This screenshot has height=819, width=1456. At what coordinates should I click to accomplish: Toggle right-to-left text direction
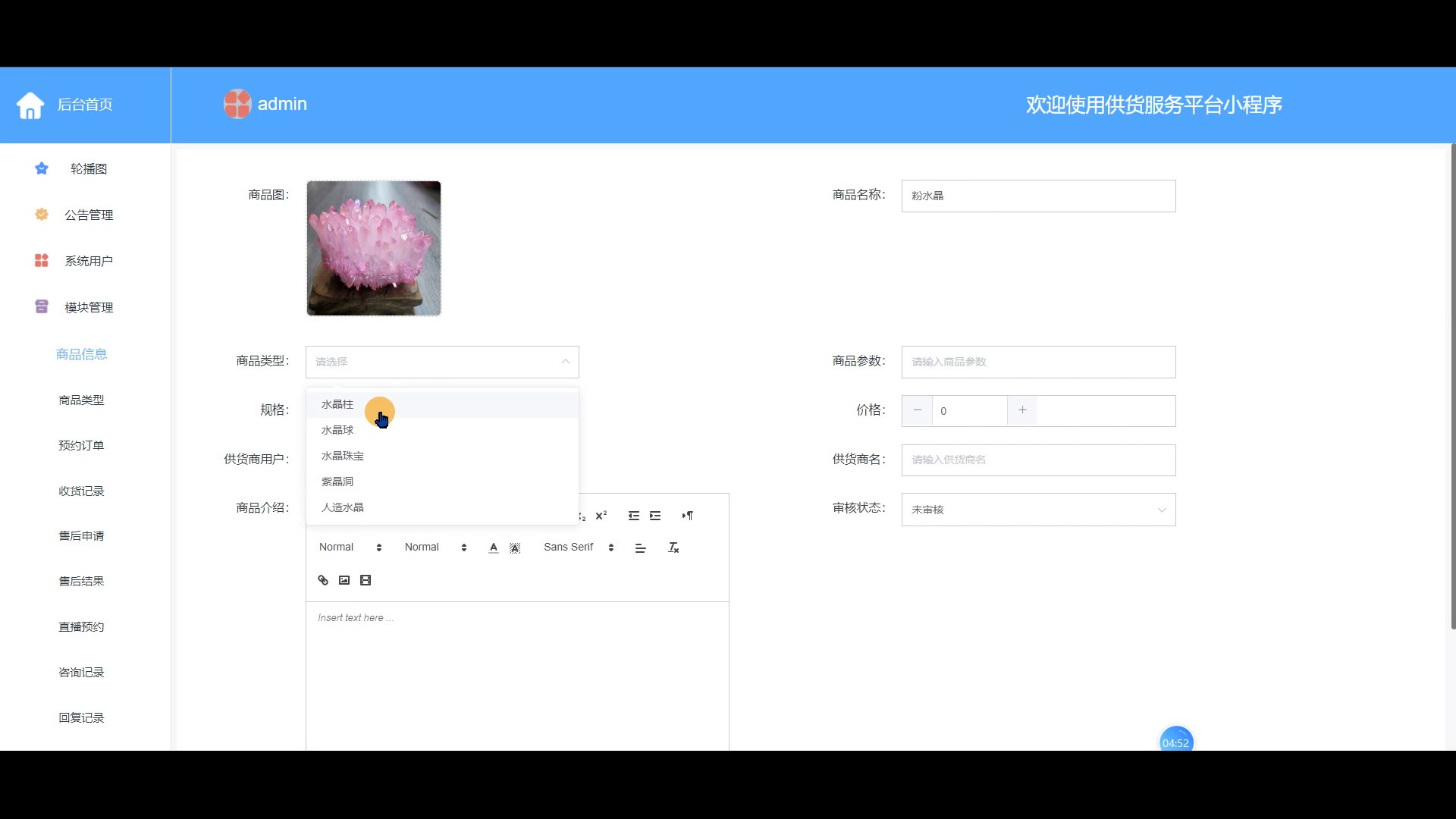coord(687,516)
